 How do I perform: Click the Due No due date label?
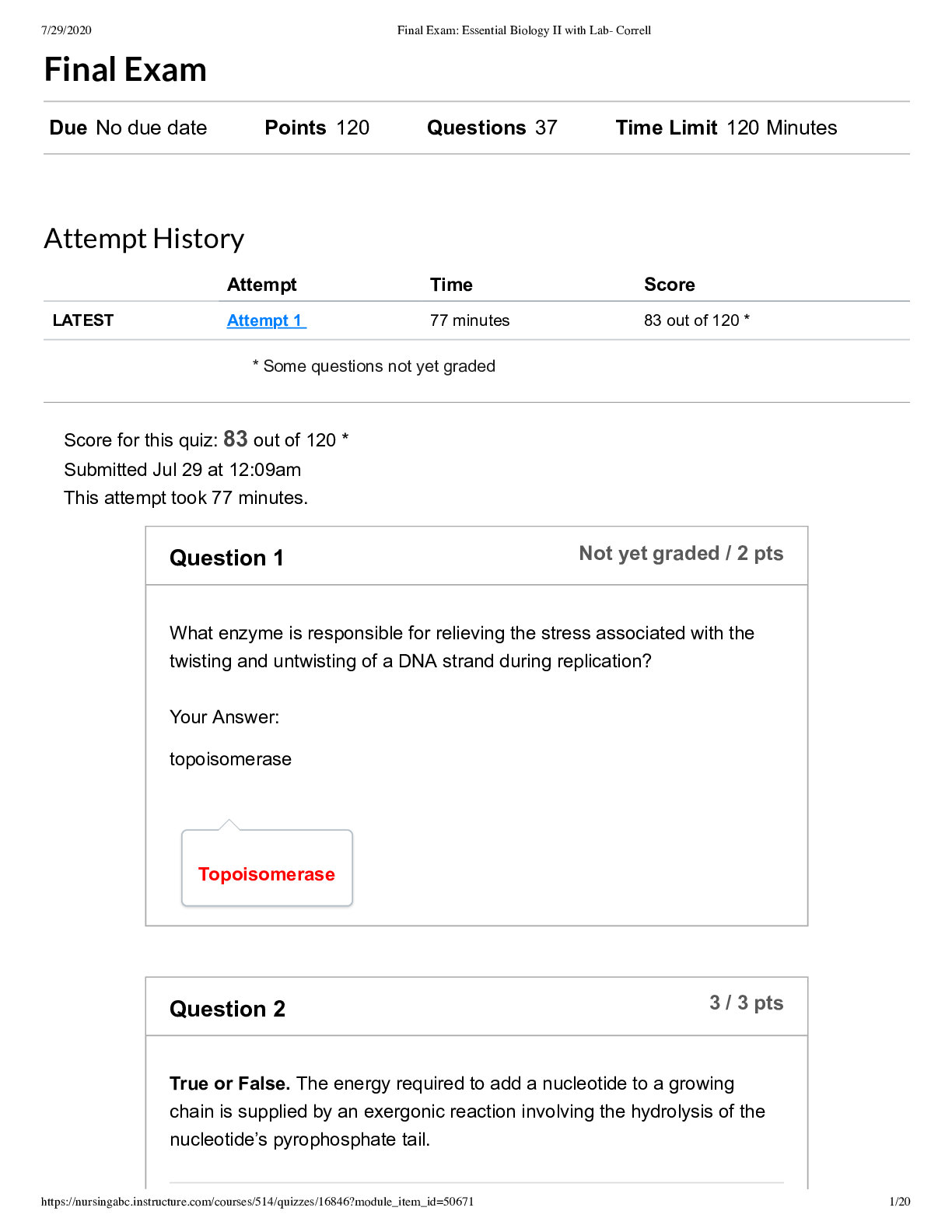tap(128, 128)
